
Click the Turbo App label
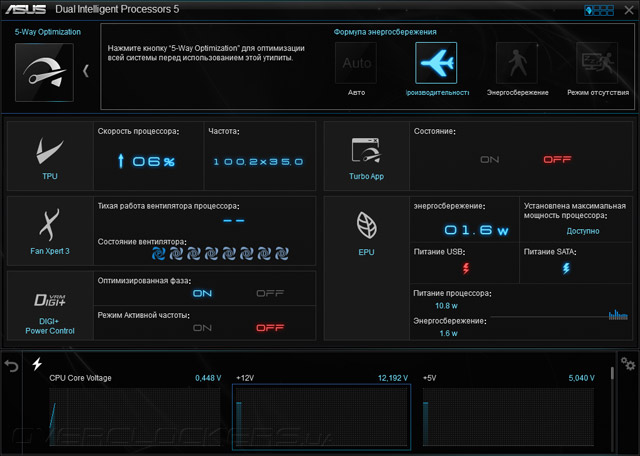click(366, 176)
